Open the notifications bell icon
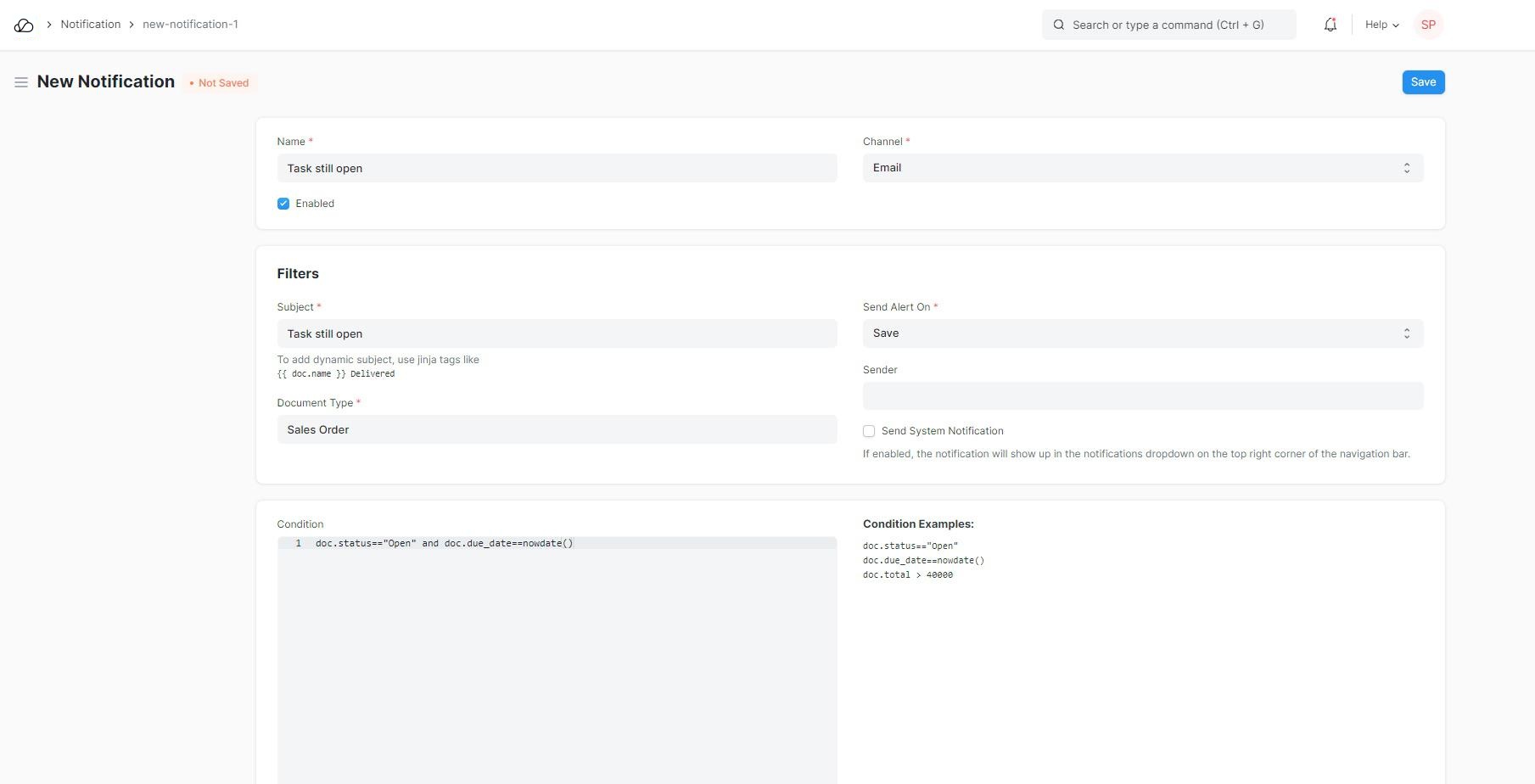Viewport: 1535px width, 784px height. (x=1330, y=25)
